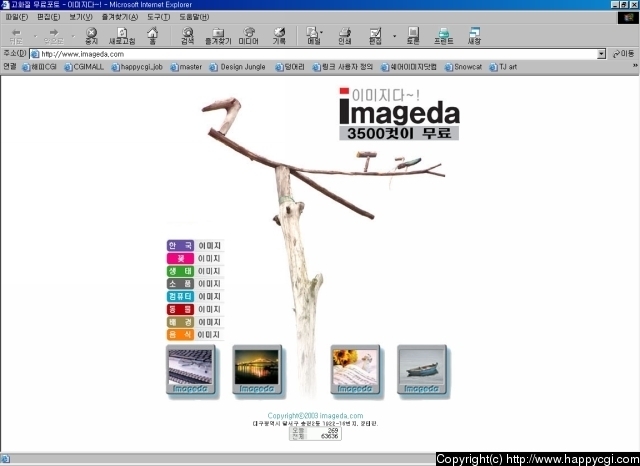The width and height of the screenshot is (640, 466).
Task: Expand the Links bar overflow chevron
Action: coord(635,66)
